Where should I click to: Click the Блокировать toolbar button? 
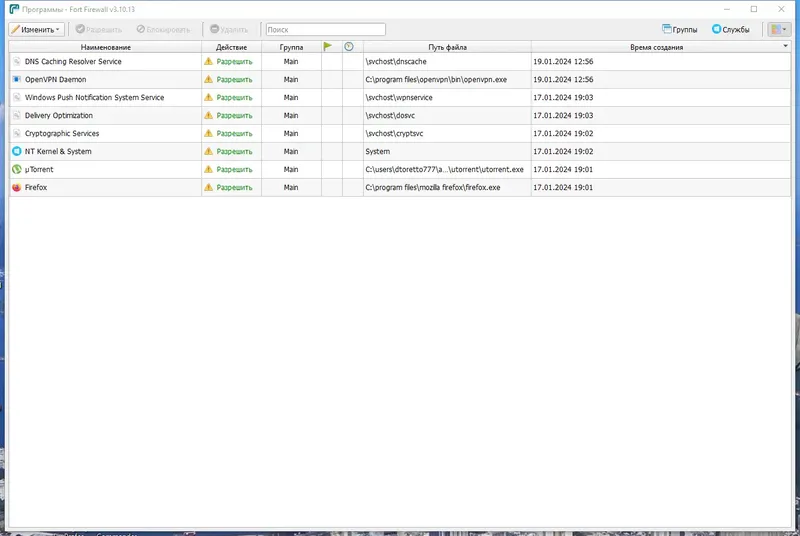[163, 30]
